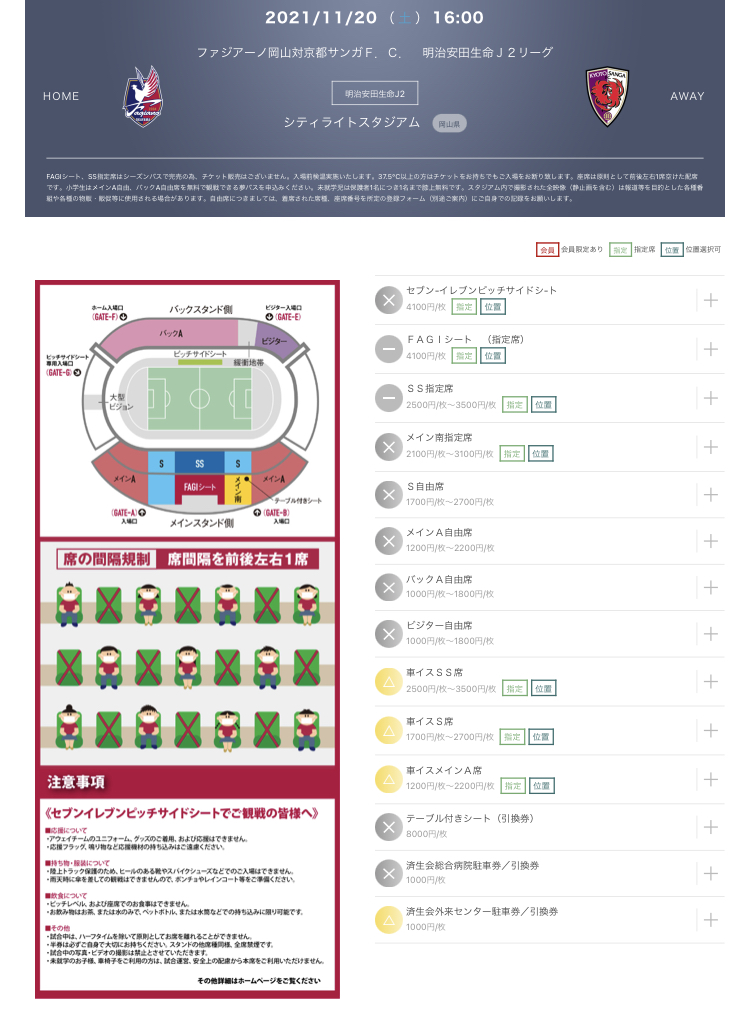Screen dimensions: 750x1014
Task: Expand the ビジター自由席 ticket details
Action: pos(711,634)
